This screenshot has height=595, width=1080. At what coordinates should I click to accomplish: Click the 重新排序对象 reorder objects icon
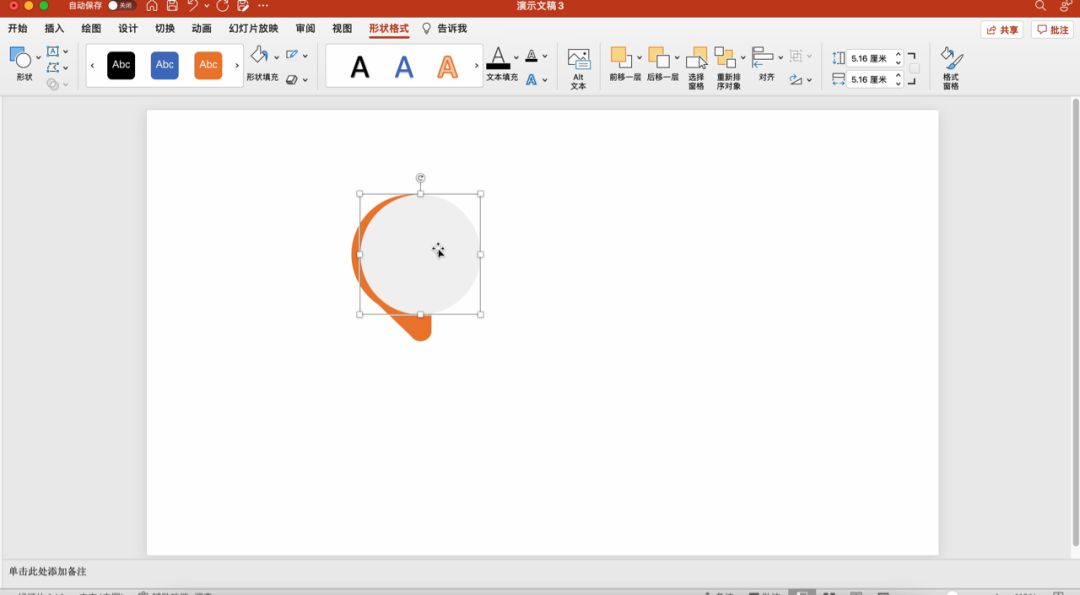[x=726, y=59]
